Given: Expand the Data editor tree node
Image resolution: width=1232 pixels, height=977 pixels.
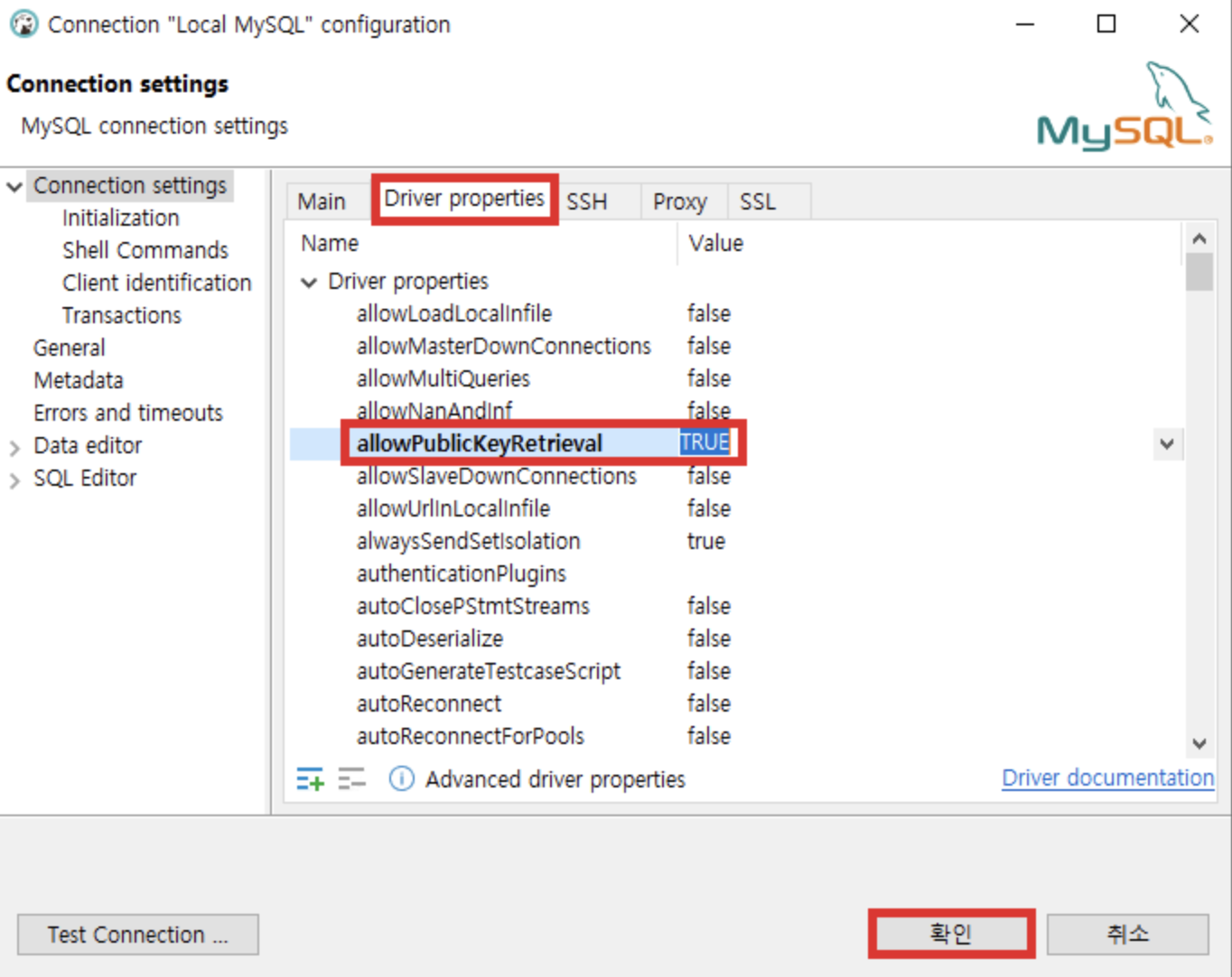Looking at the screenshot, I should [14, 447].
